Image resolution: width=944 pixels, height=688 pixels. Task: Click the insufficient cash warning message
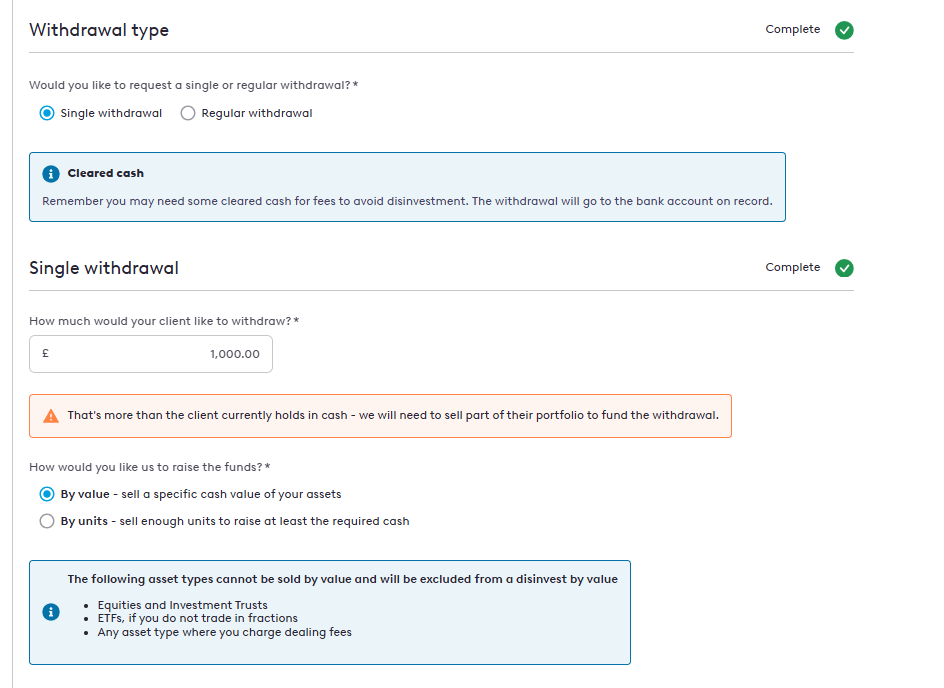click(x=392, y=416)
